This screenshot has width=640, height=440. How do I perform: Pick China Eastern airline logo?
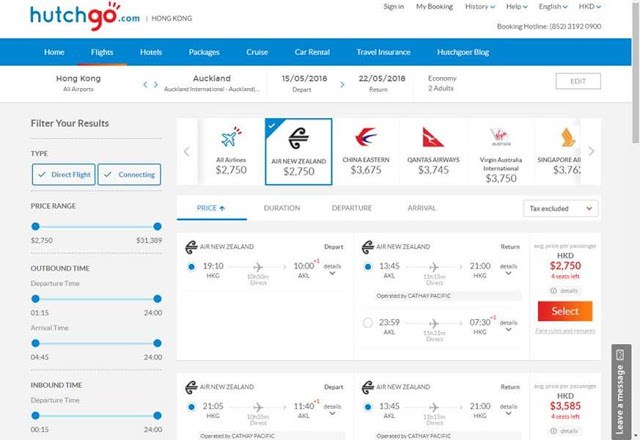tap(366, 137)
